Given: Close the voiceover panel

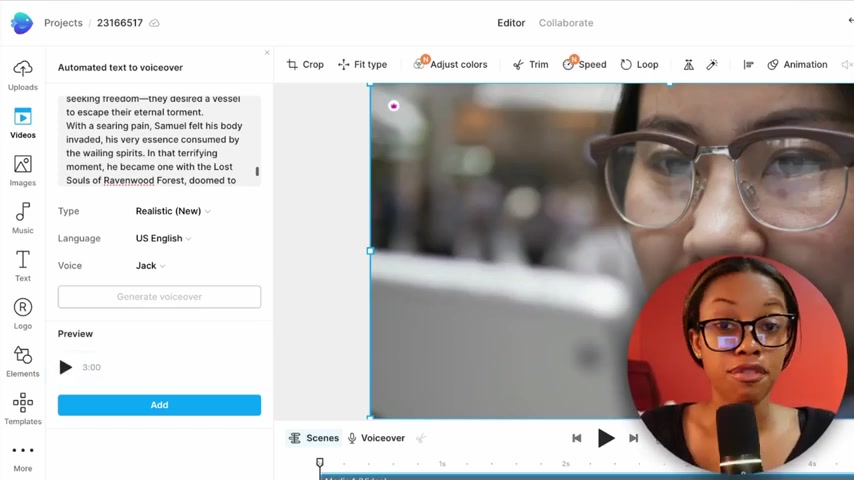Looking at the screenshot, I should (x=267, y=53).
